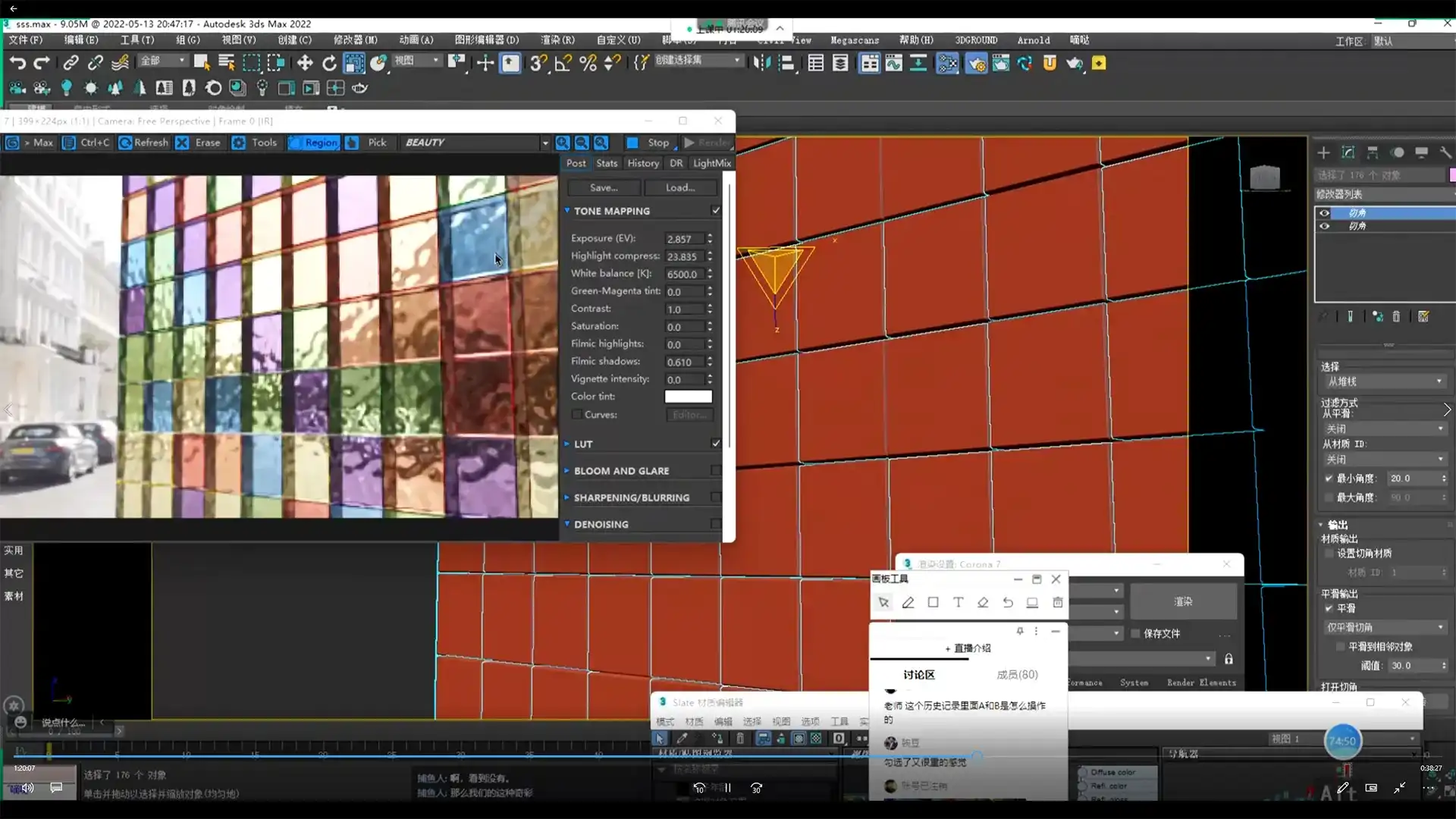Select the Move transform tool

[304, 63]
